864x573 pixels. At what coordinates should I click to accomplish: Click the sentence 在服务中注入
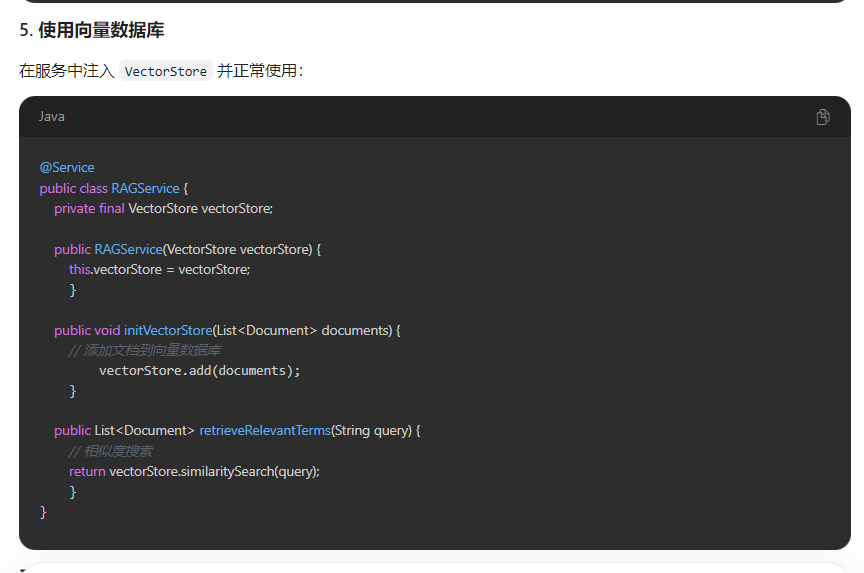[67, 71]
